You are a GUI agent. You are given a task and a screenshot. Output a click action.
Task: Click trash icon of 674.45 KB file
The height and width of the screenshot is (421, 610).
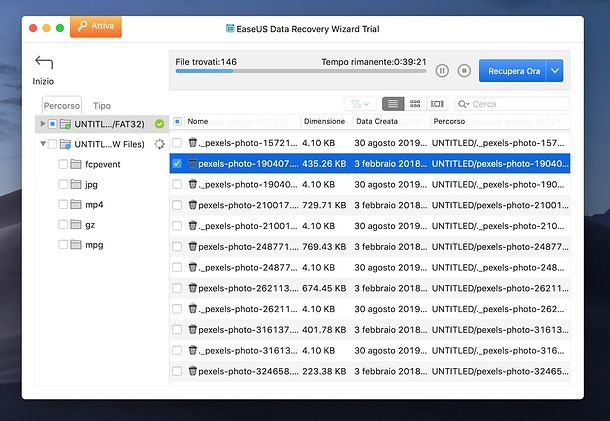click(193, 288)
